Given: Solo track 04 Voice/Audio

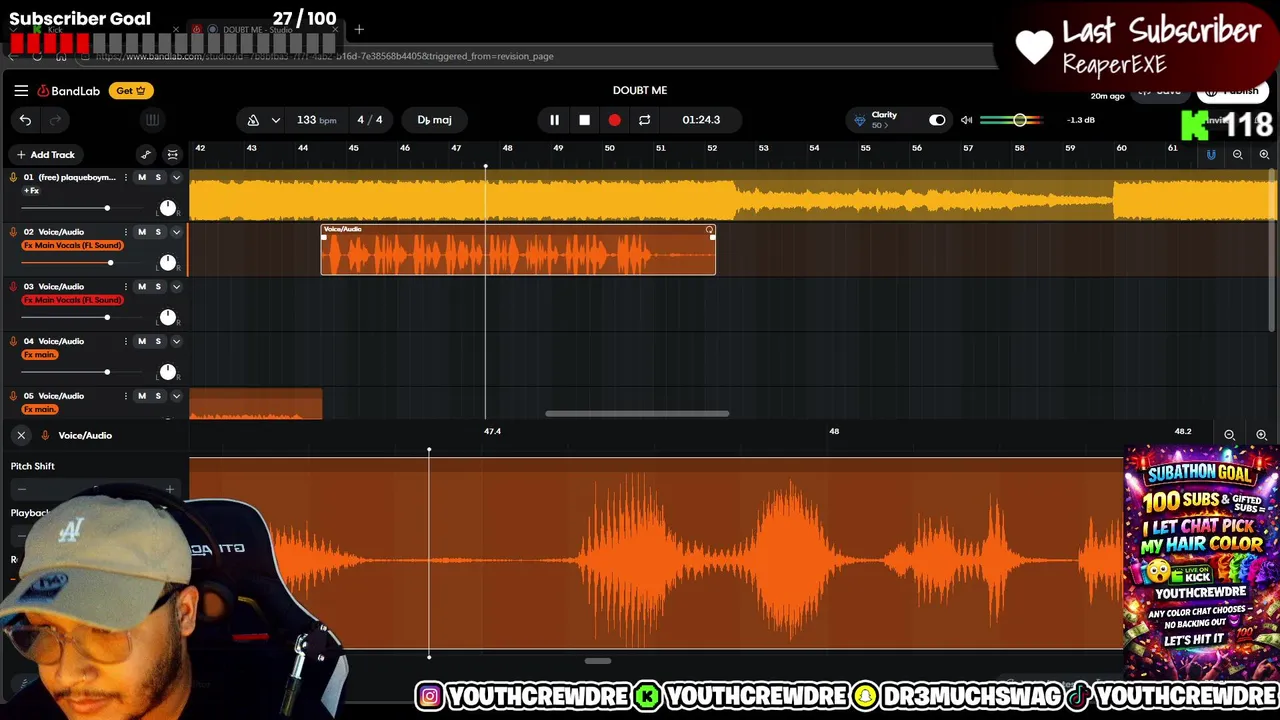Looking at the screenshot, I should pyautogui.click(x=157, y=342).
